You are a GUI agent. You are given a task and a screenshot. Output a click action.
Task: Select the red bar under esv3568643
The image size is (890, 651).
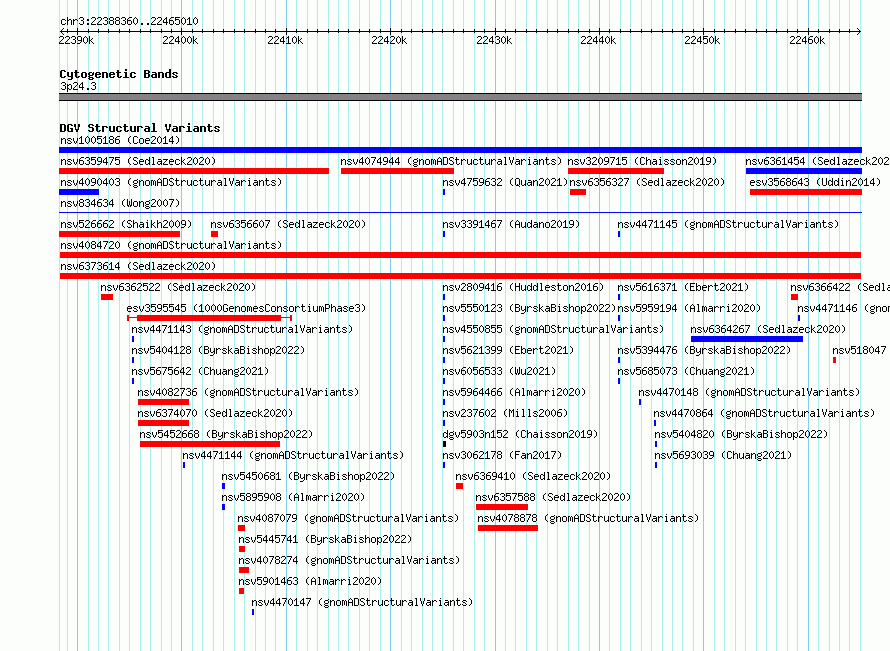pos(806,192)
